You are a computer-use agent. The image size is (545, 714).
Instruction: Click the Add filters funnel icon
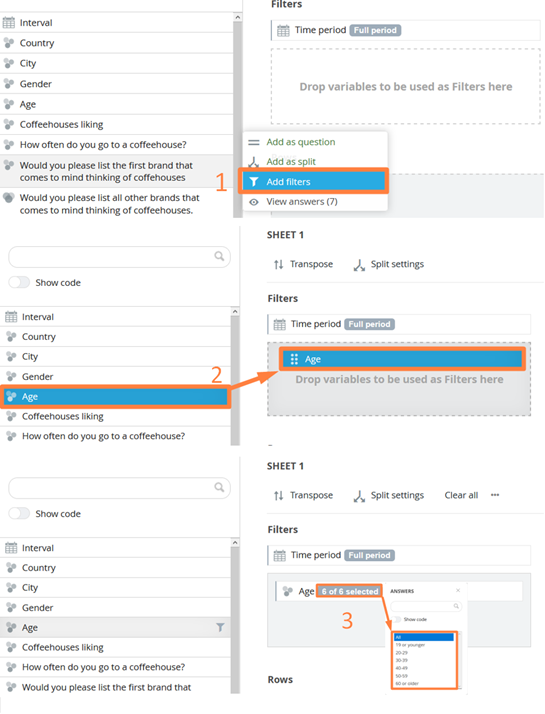pos(254,182)
